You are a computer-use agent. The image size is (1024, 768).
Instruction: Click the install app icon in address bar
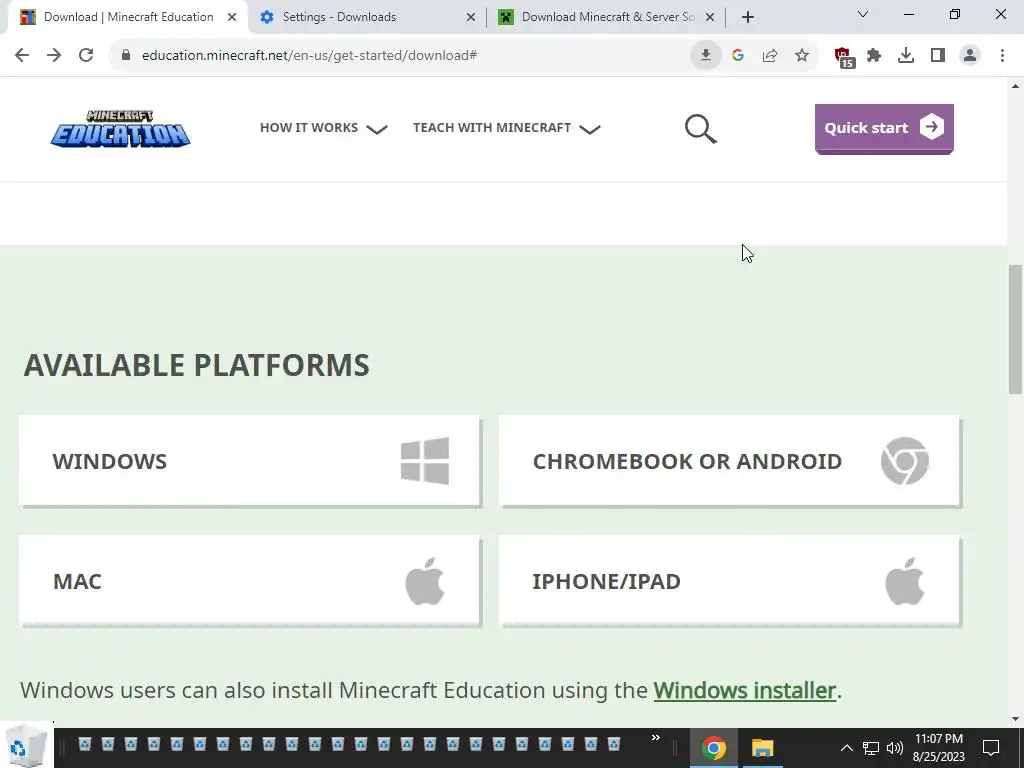click(706, 55)
